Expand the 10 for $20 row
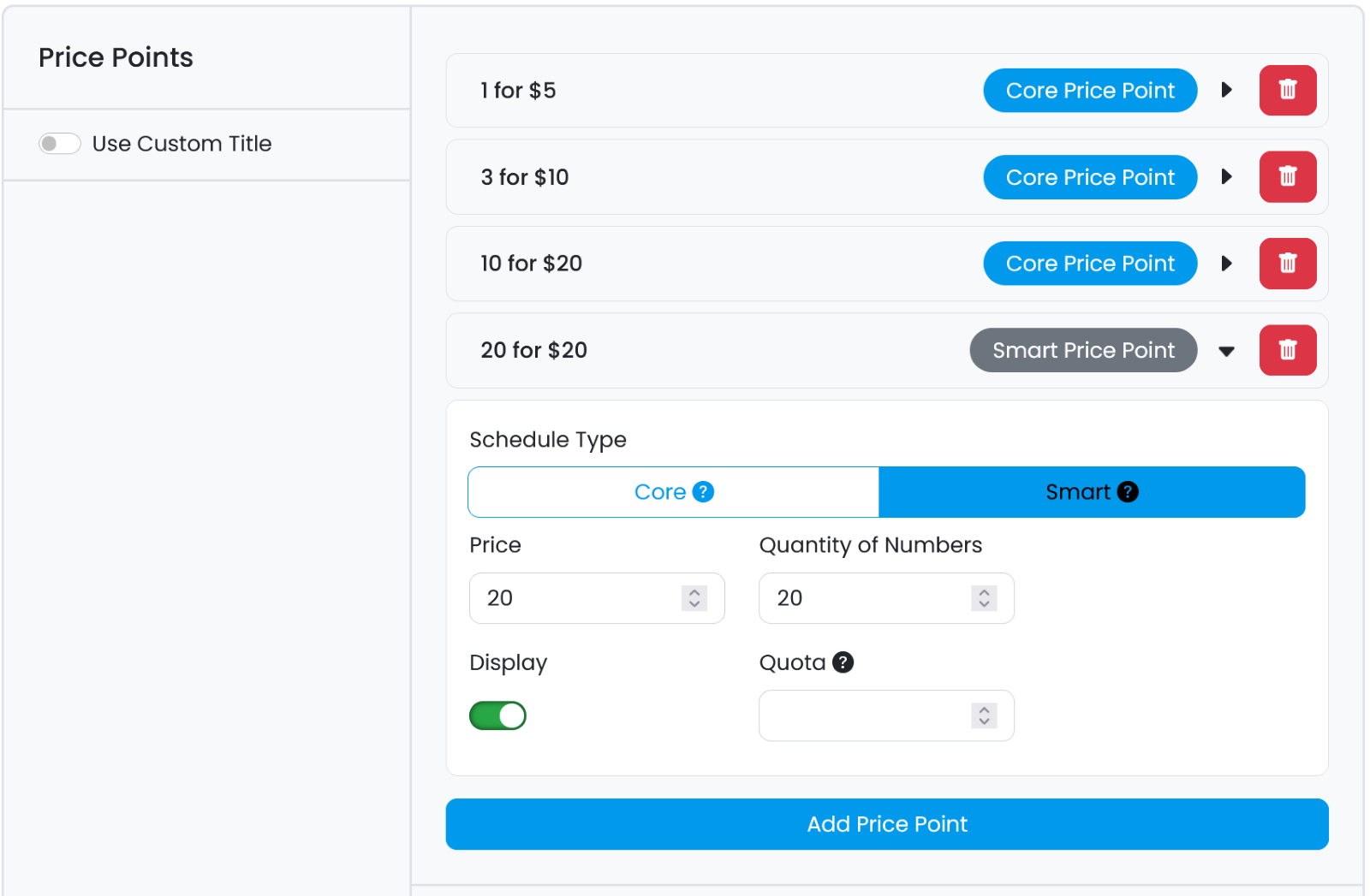This screenshot has height=896, width=1370. 1226,264
